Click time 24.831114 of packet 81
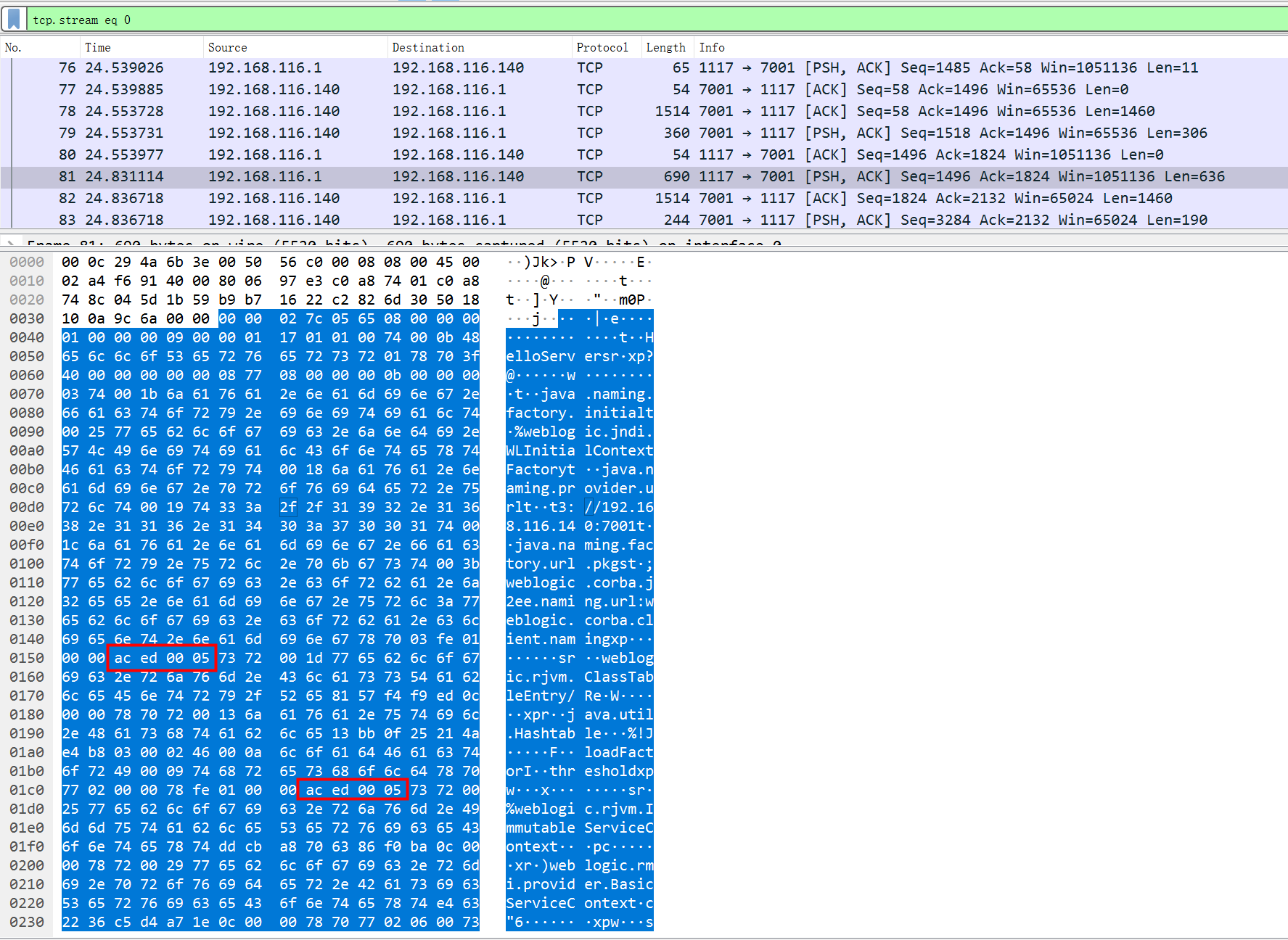The image size is (1288, 940). (x=124, y=176)
